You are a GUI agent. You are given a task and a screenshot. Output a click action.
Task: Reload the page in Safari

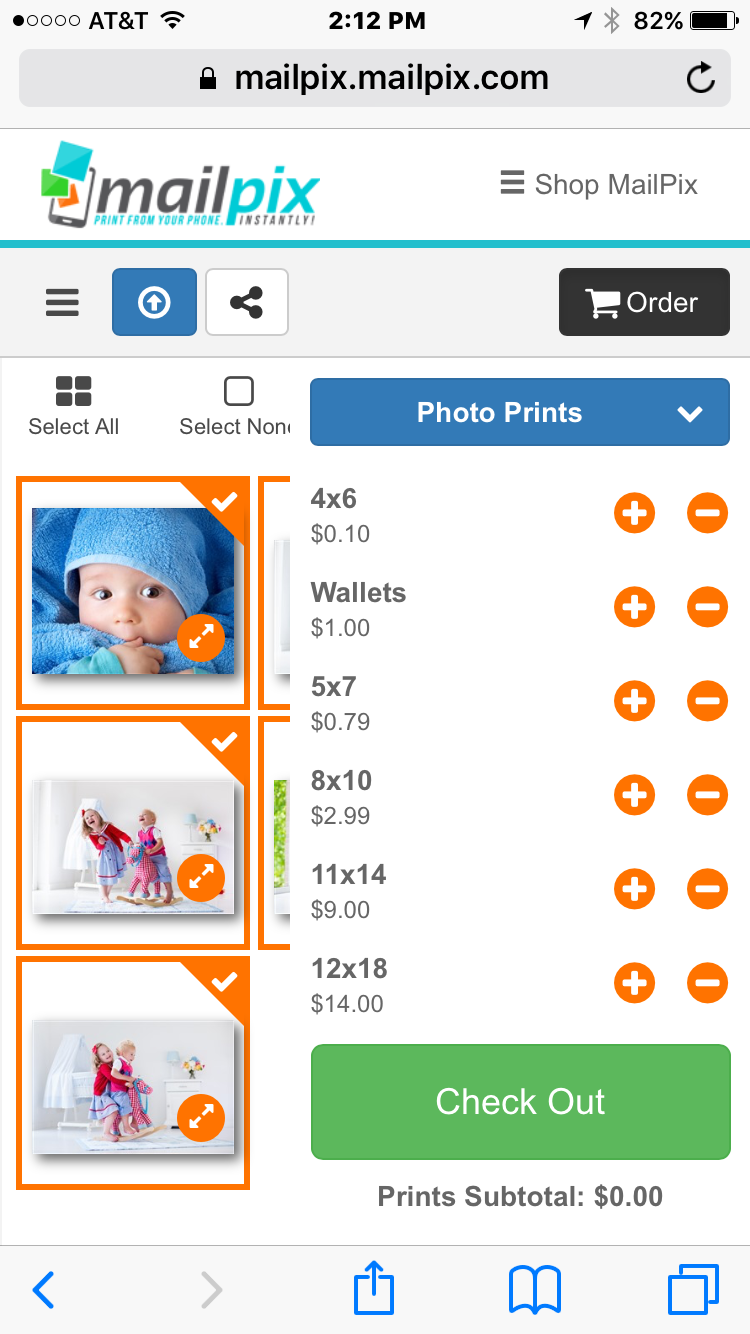701,78
